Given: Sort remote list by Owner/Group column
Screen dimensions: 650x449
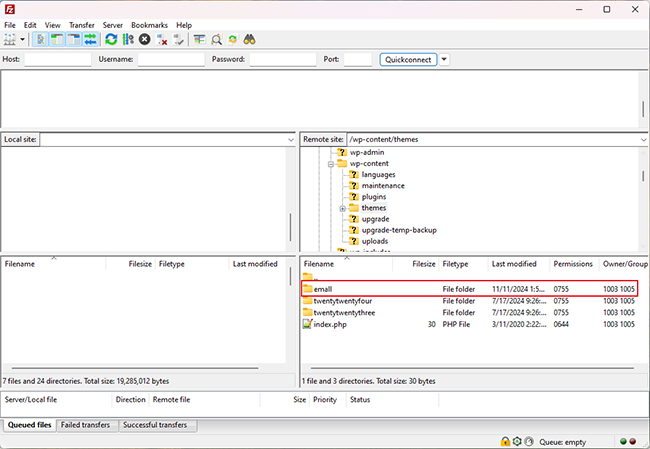Looking at the screenshot, I should coord(625,264).
